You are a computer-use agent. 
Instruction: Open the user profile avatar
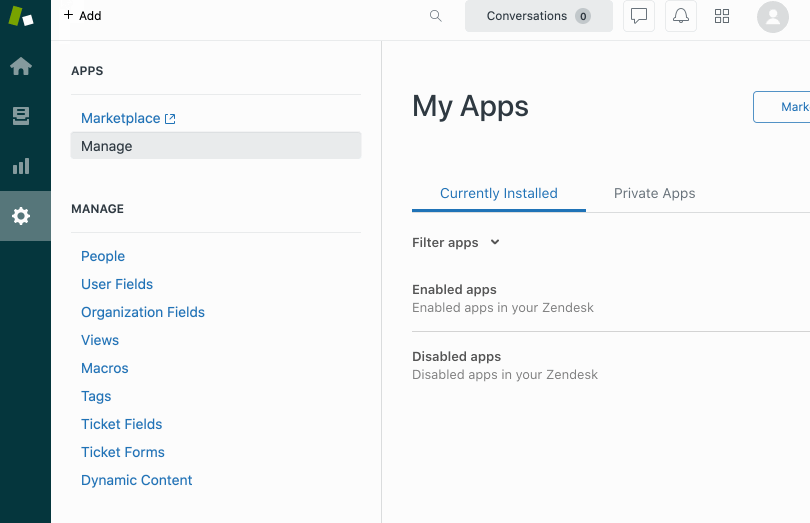[772, 17]
